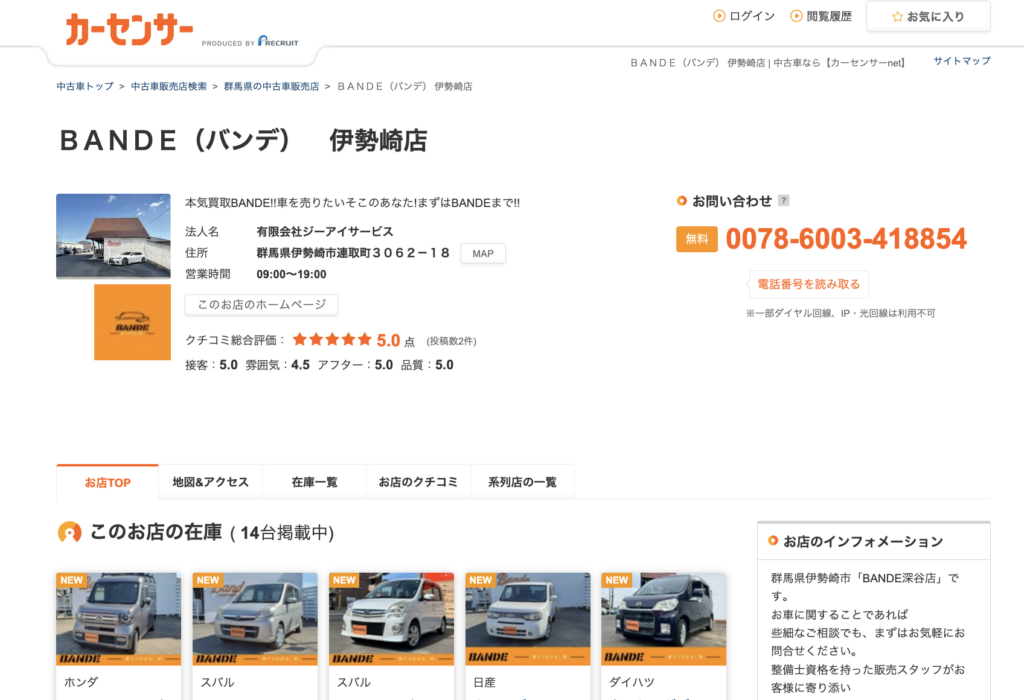Click the カーセンサー logo
Screen dimensions: 1024x700
pos(130,31)
